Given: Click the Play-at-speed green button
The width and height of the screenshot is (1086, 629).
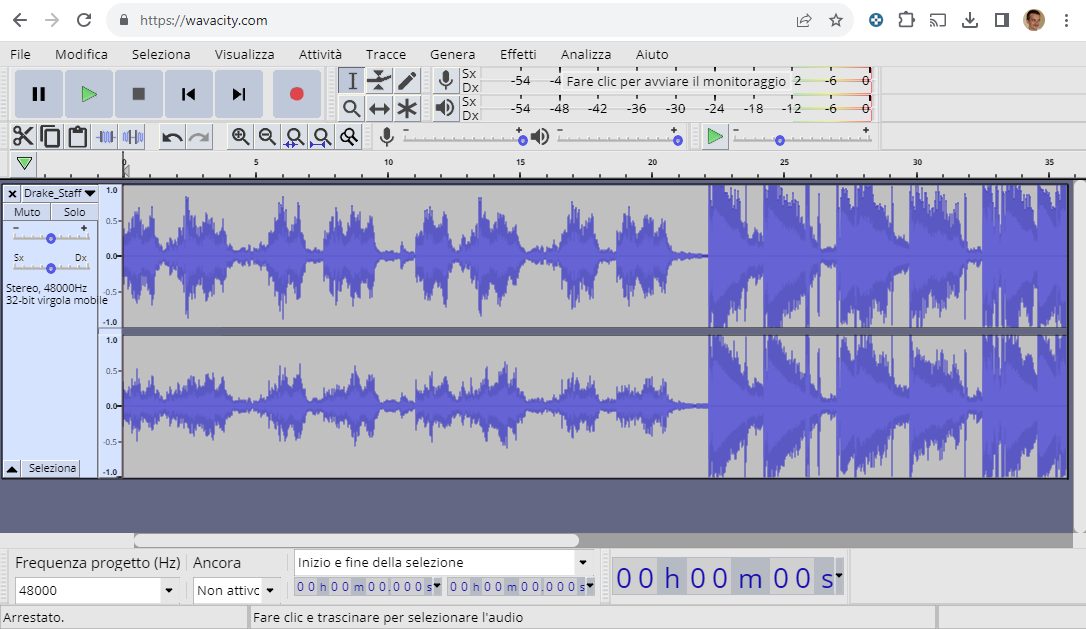Looking at the screenshot, I should click(715, 136).
